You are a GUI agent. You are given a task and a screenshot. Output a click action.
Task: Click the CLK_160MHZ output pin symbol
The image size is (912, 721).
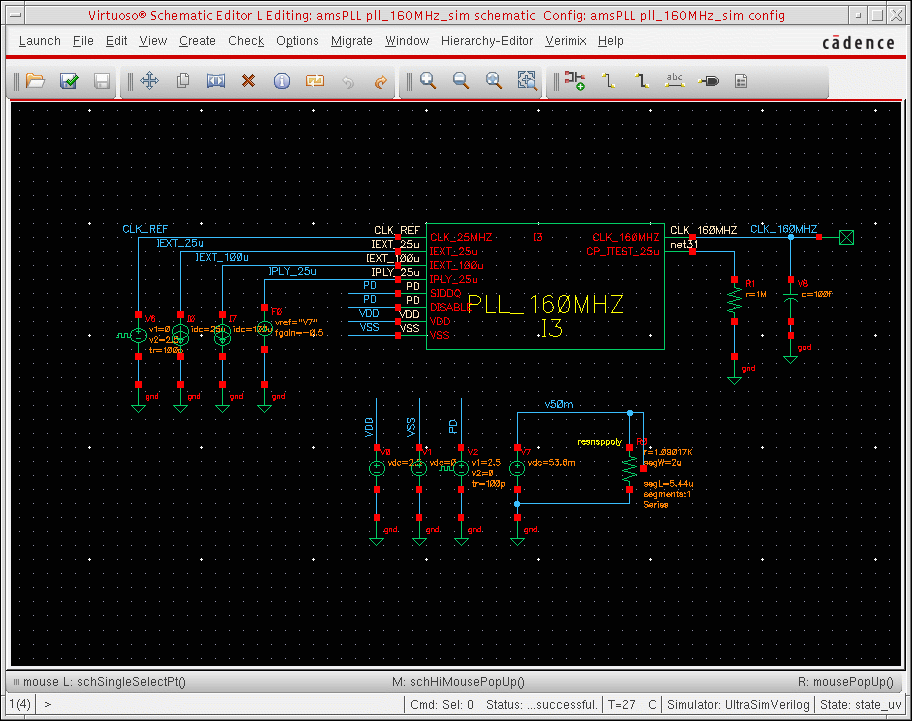pyautogui.click(x=847, y=237)
